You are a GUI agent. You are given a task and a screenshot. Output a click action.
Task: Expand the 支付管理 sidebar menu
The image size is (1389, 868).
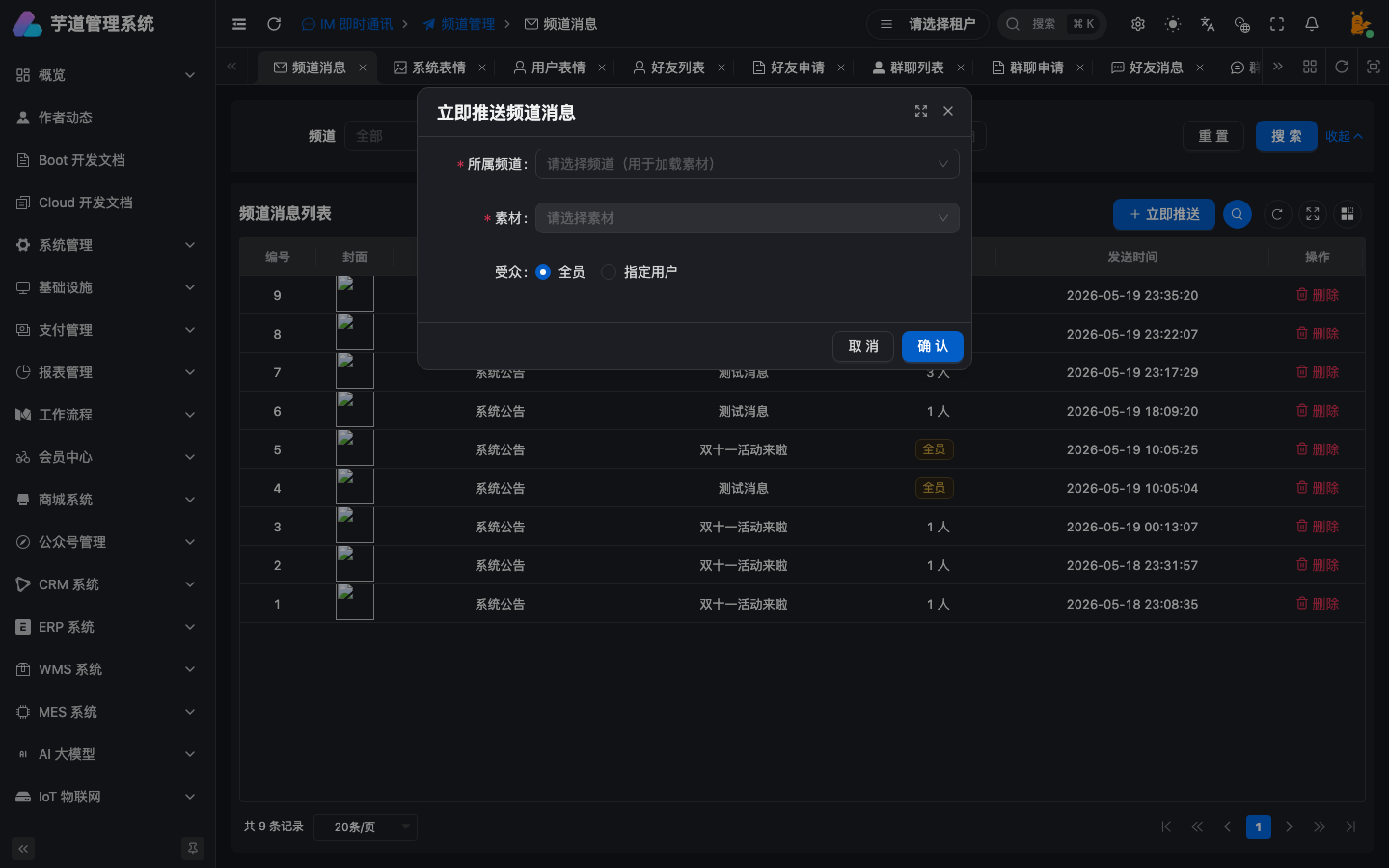pos(107,330)
